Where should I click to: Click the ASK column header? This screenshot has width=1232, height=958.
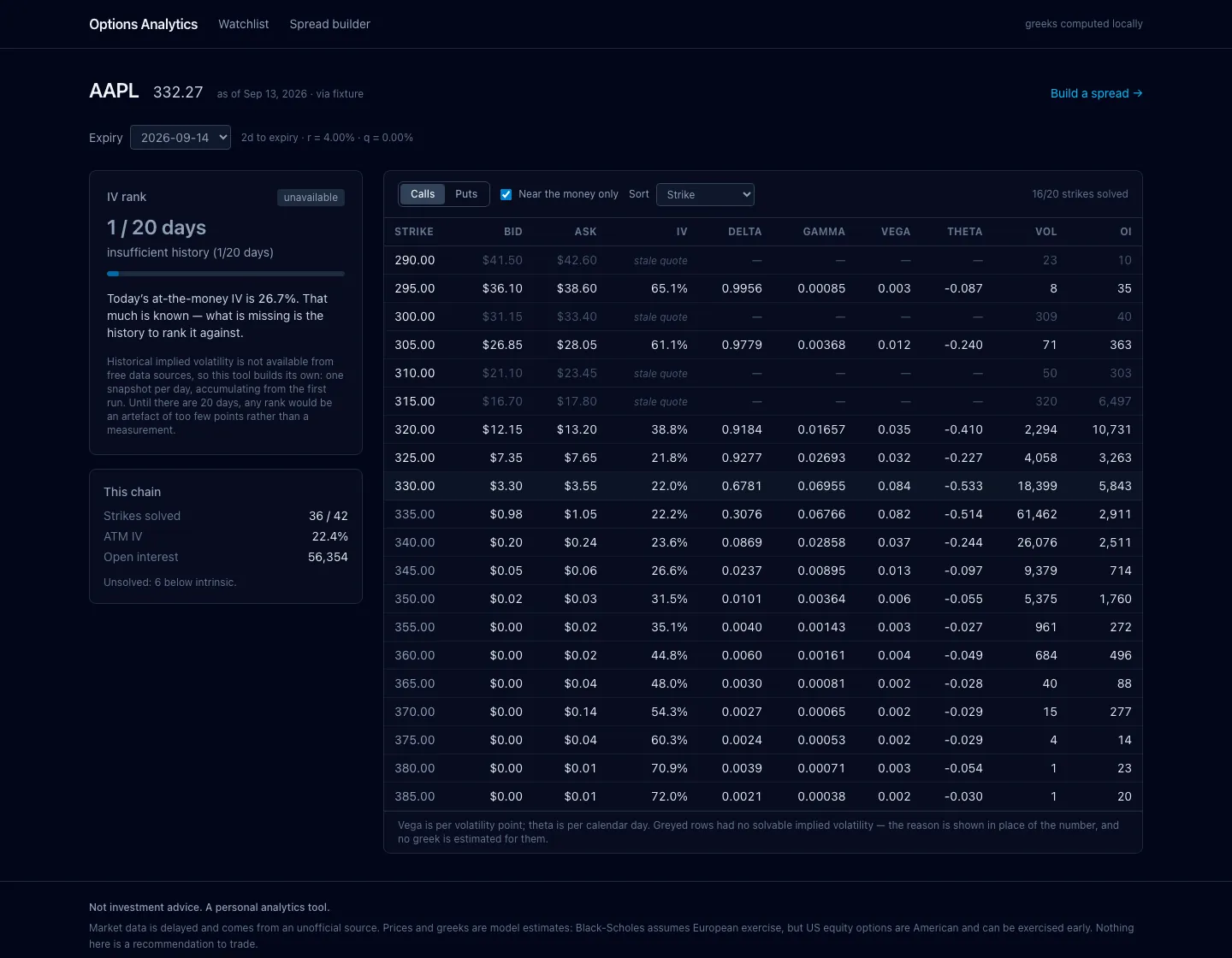point(586,232)
